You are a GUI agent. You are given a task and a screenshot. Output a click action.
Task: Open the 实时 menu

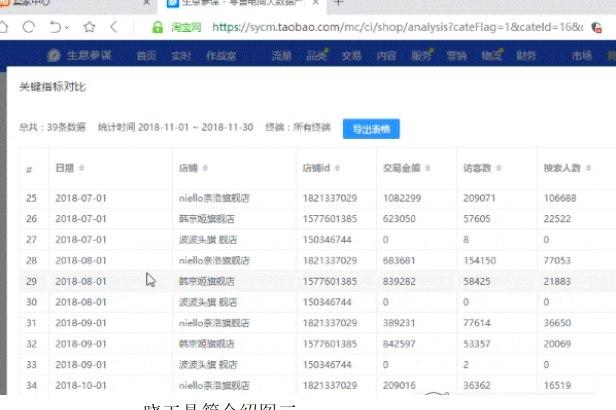point(181,56)
